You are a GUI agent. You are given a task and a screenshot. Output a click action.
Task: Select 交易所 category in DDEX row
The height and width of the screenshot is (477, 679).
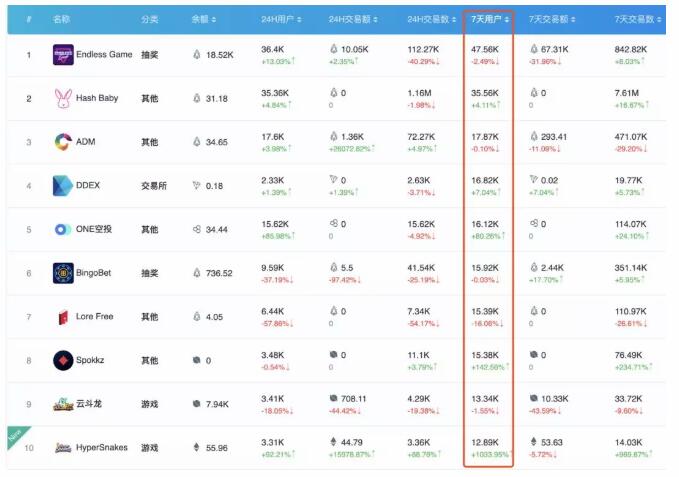[x=154, y=186]
